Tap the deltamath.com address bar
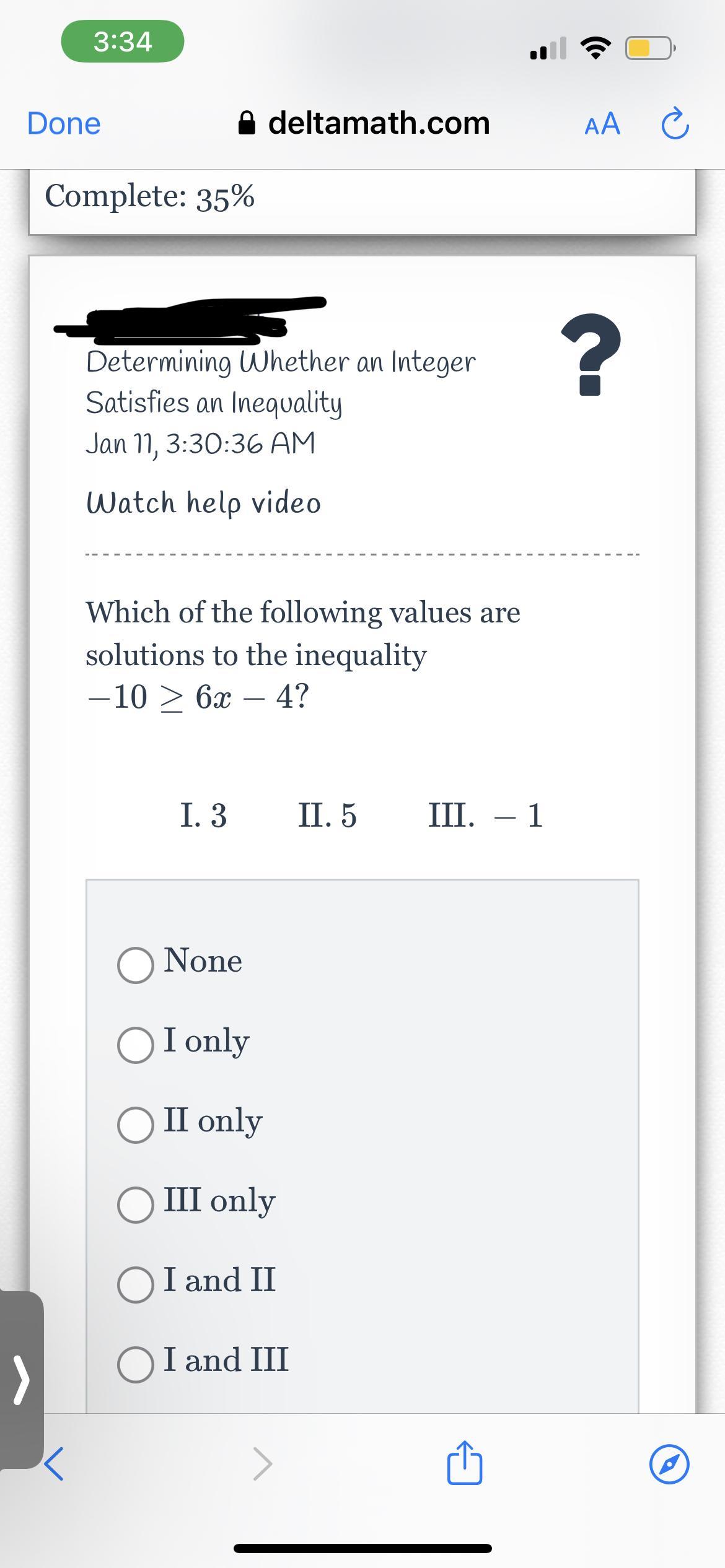 point(379,123)
